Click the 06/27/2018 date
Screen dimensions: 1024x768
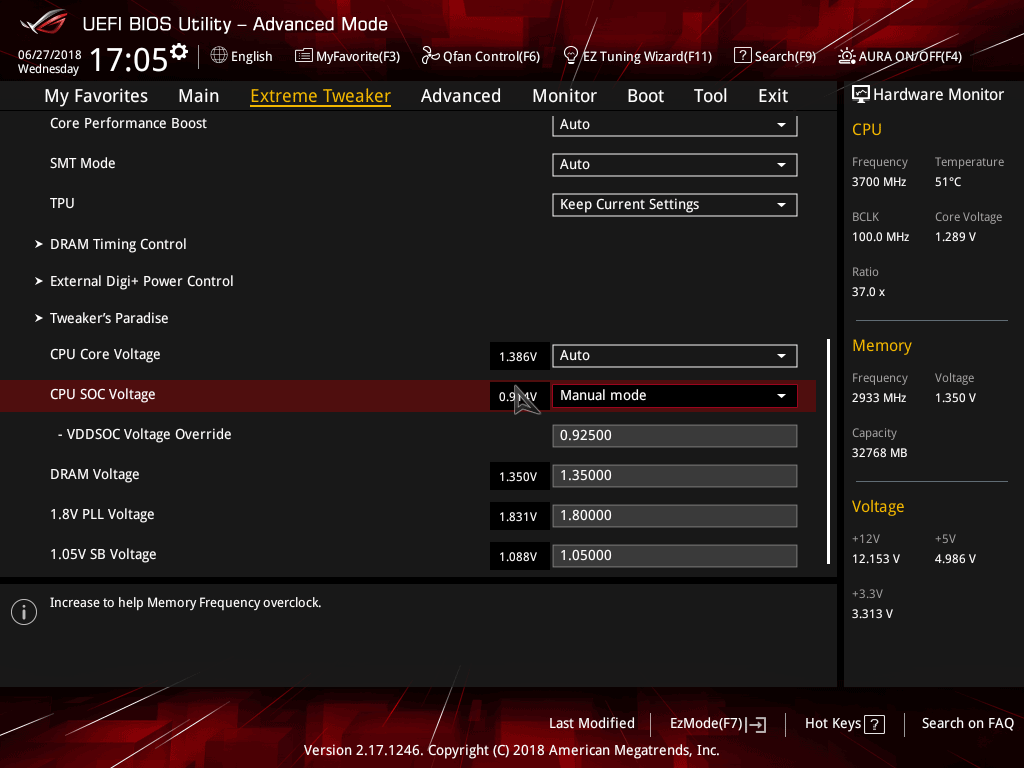click(x=50, y=55)
